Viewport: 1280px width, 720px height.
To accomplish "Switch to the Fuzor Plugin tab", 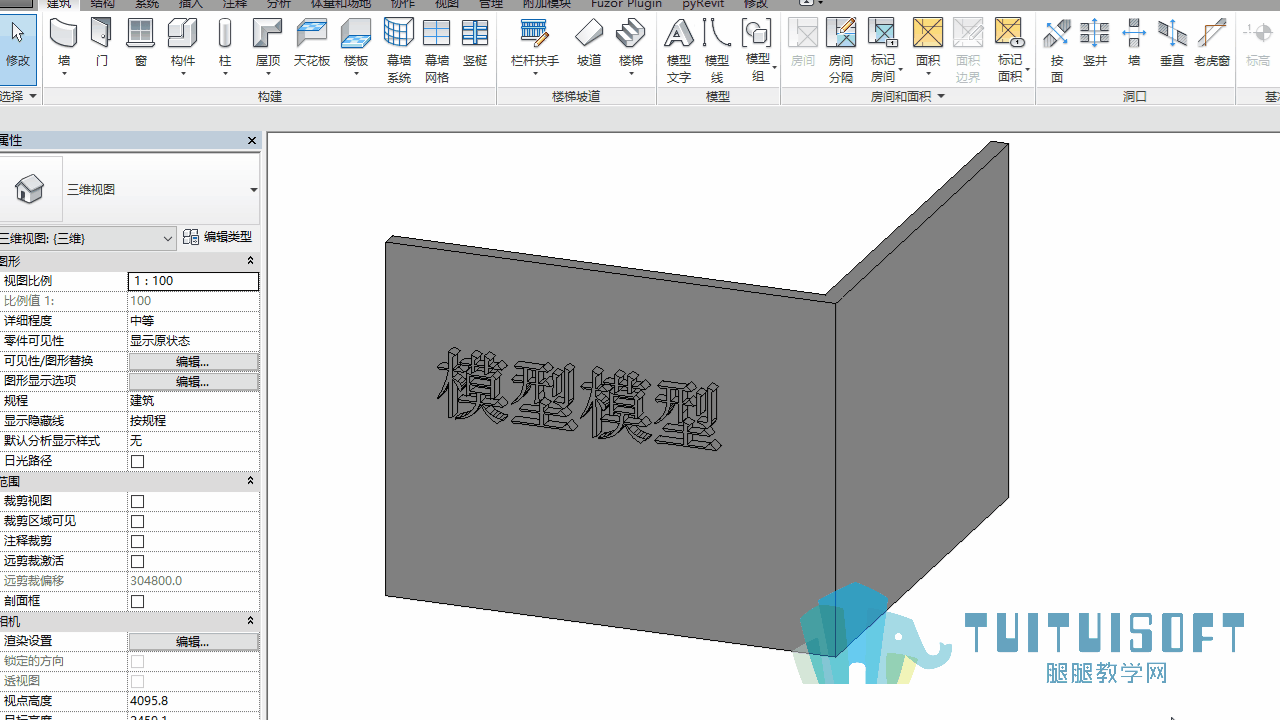I will 626,4.
